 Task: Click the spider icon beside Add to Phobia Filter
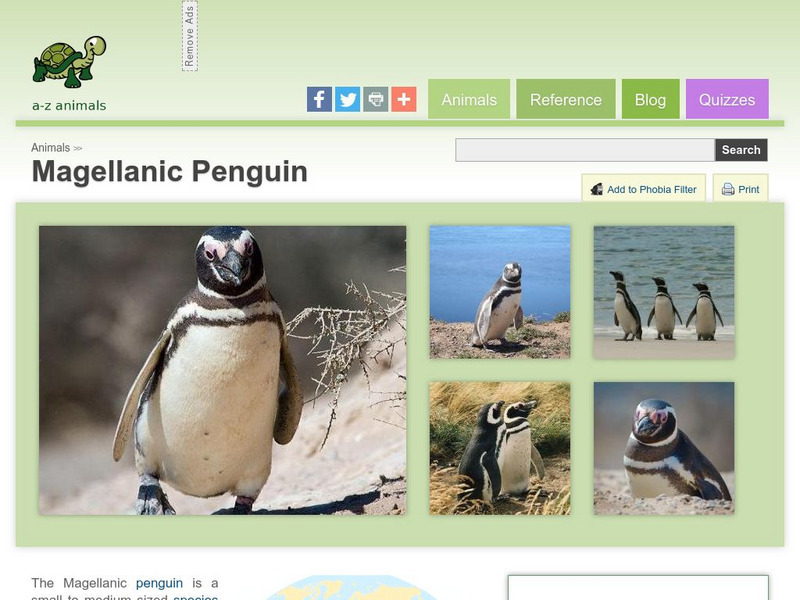[597, 188]
